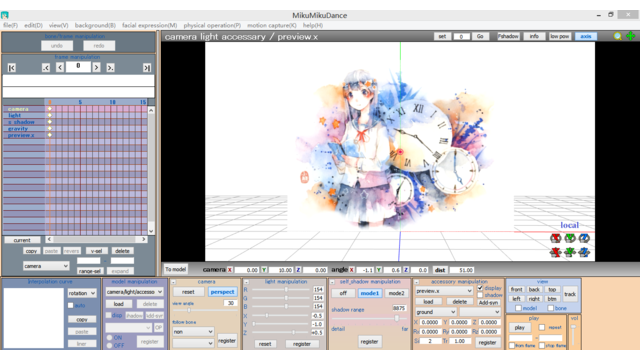The height and width of the screenshot is (360, 640).
Task: Click the Z rotation axis icon
Action: pyautogui.click(x=584, y=238)
